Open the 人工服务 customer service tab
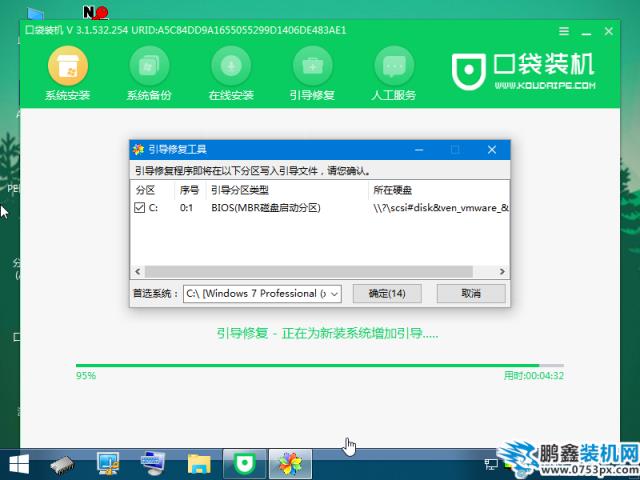Image resolution: width=640 pixels, height=480 pixels. pyautogui.click(x=394, y=74)
